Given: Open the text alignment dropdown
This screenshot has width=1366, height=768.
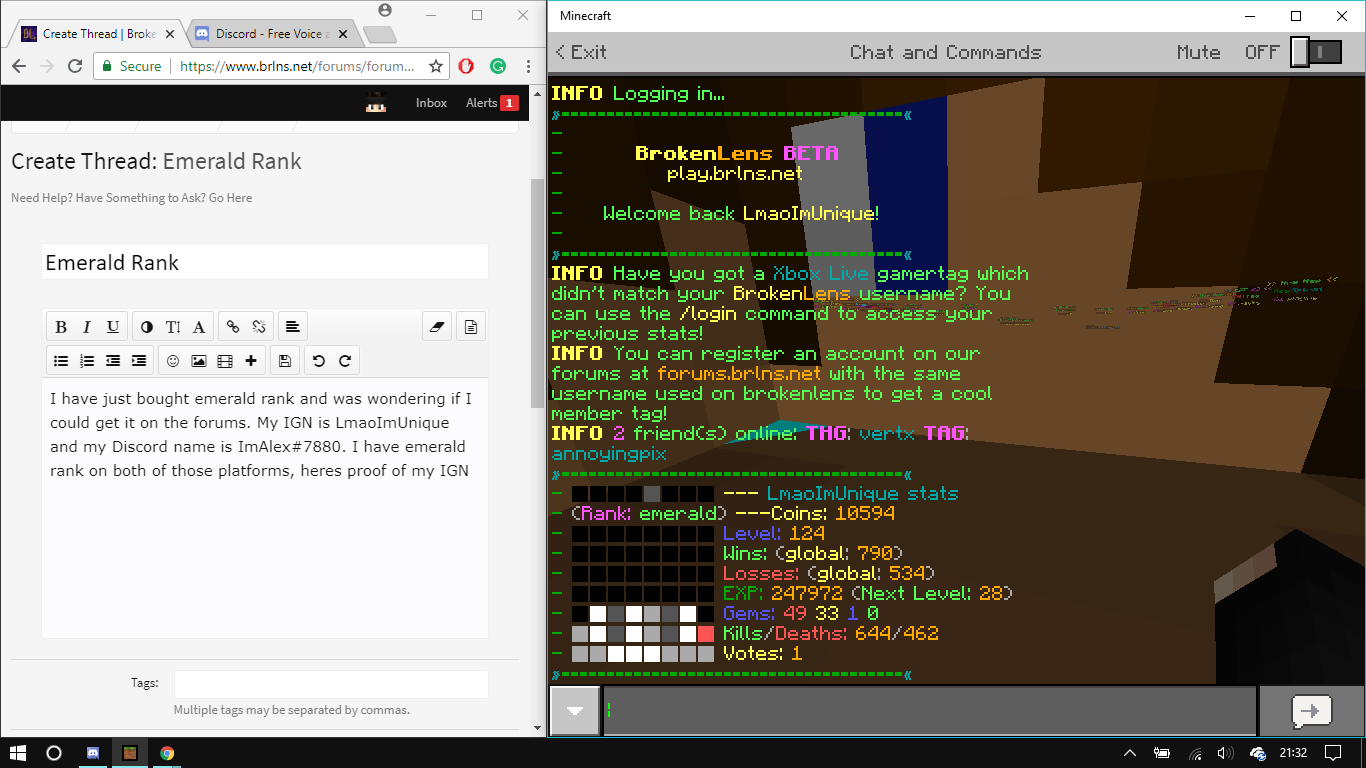Looking at the screenshot, I should (x=292, y=326).
